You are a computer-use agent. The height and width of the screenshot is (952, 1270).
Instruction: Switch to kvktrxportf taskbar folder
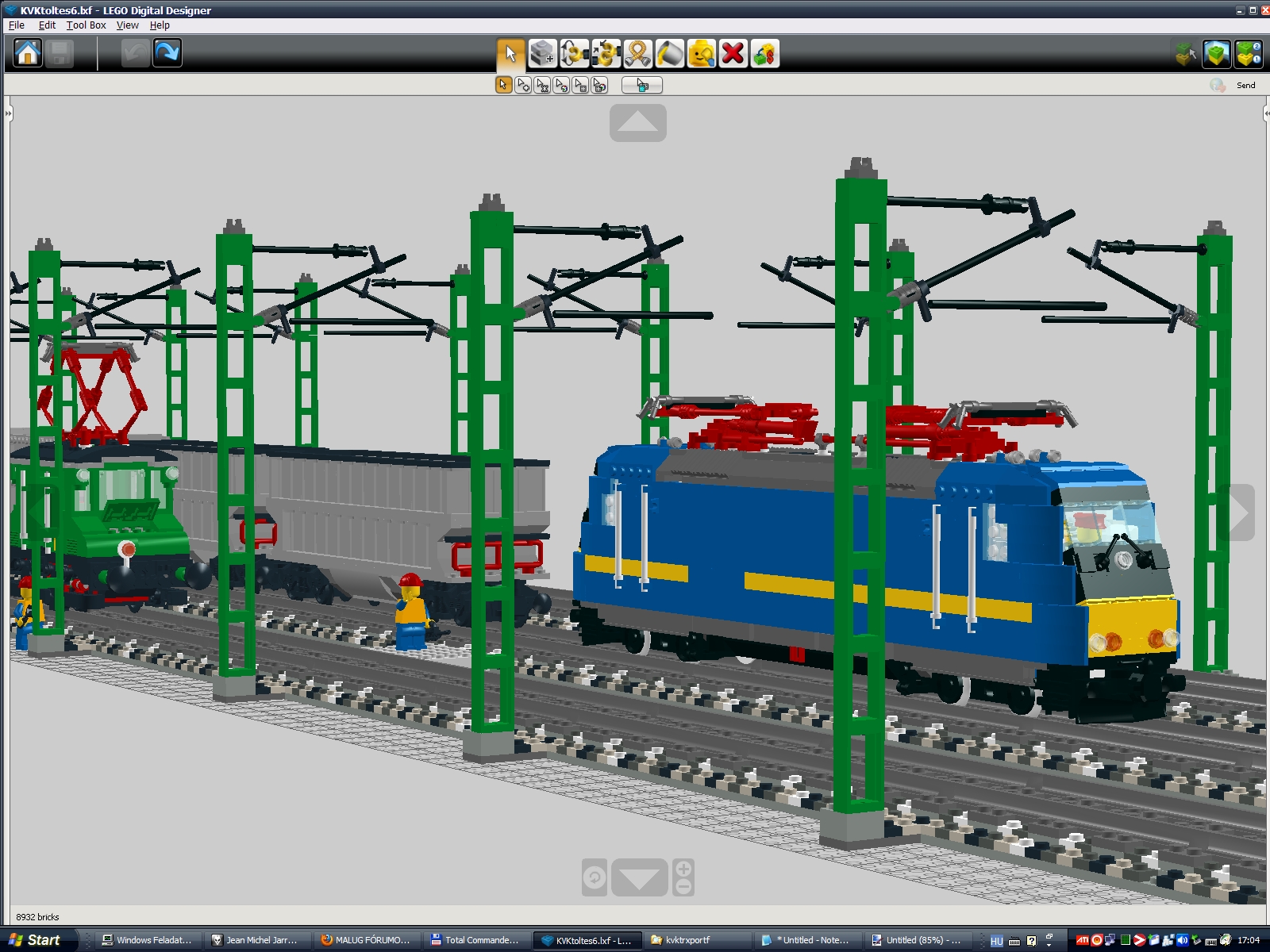(x=695, y=940)
